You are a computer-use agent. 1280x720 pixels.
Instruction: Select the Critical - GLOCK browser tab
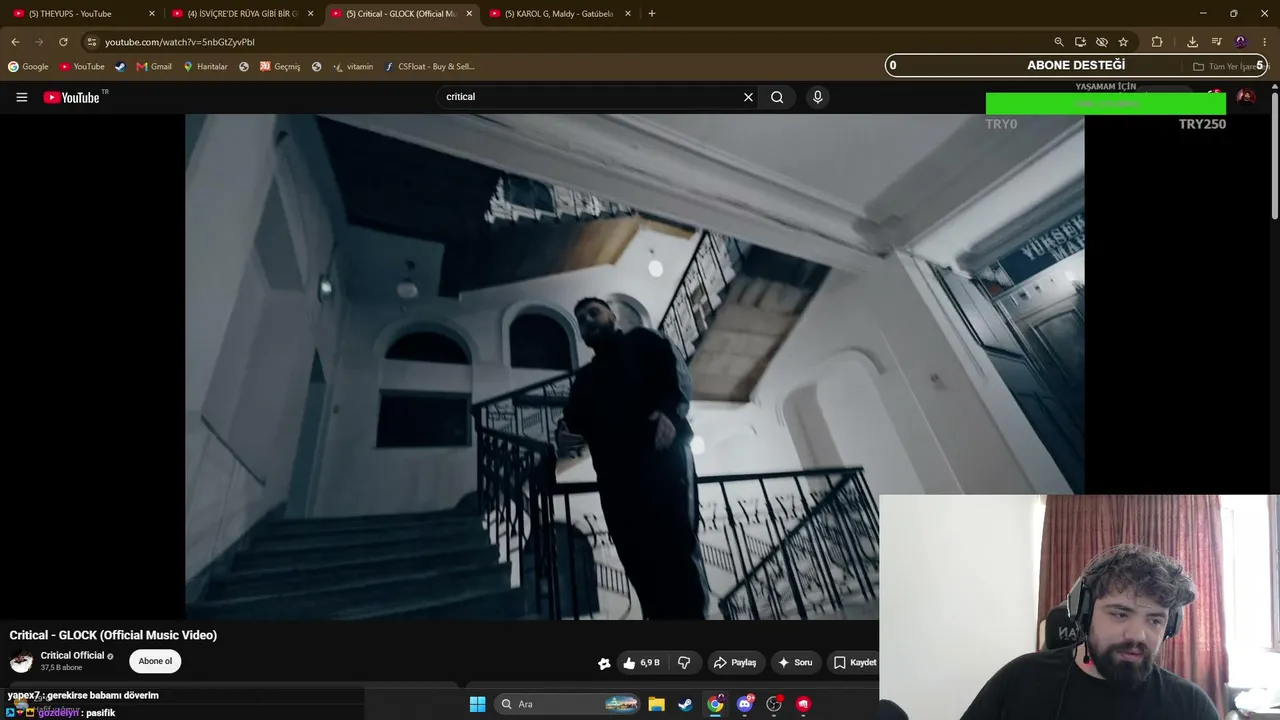click(x=402, y=14)
